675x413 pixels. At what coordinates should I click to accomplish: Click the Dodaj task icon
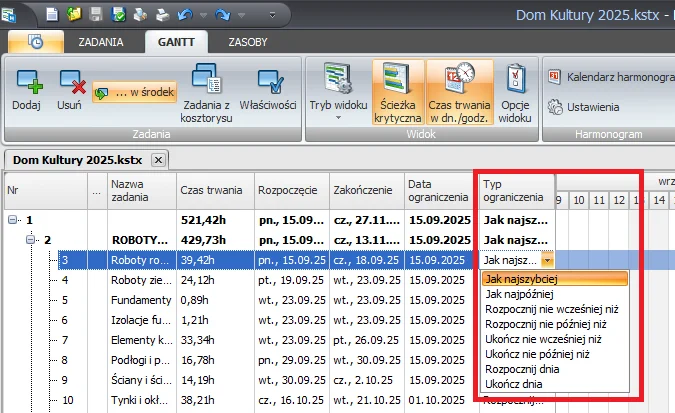click(26, 87)
